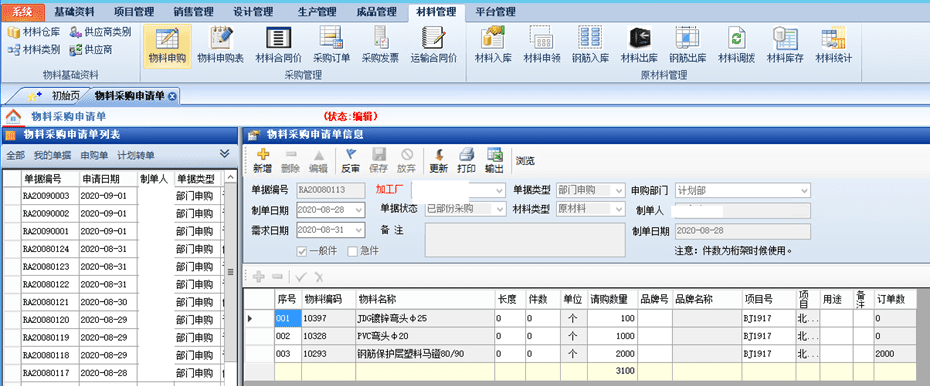The width and height of the screenshot is (930, 386).
Task: Switch to the 生产管理 ribbon tab
Action: (315, 12)
